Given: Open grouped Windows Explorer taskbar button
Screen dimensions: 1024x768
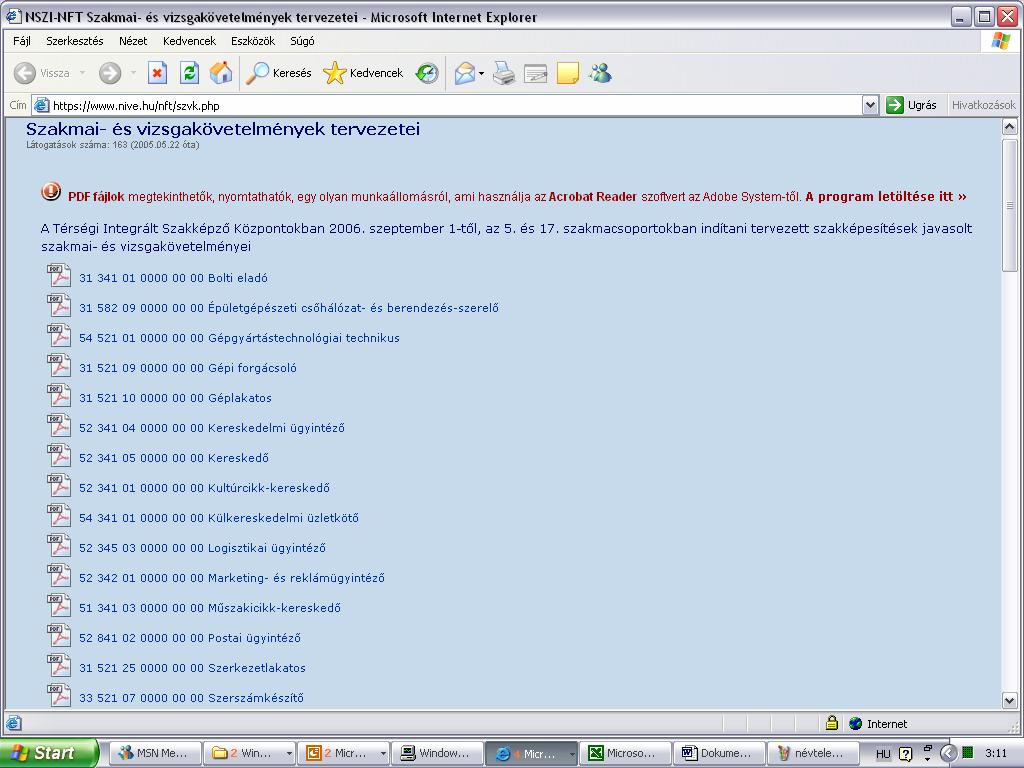Looking at the screenshot, I should click(249, 753).
